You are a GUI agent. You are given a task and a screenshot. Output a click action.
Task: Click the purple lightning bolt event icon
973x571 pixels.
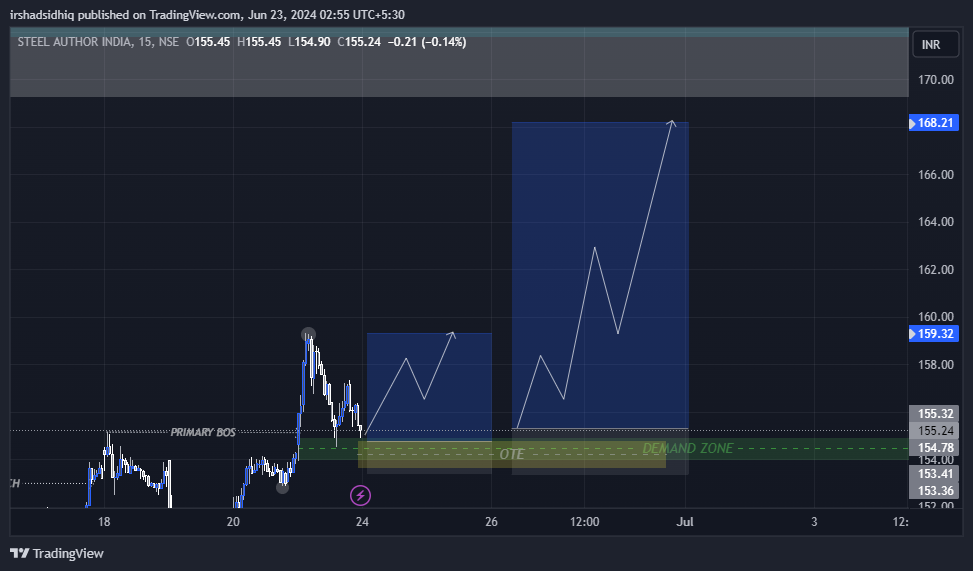point(361,495)
